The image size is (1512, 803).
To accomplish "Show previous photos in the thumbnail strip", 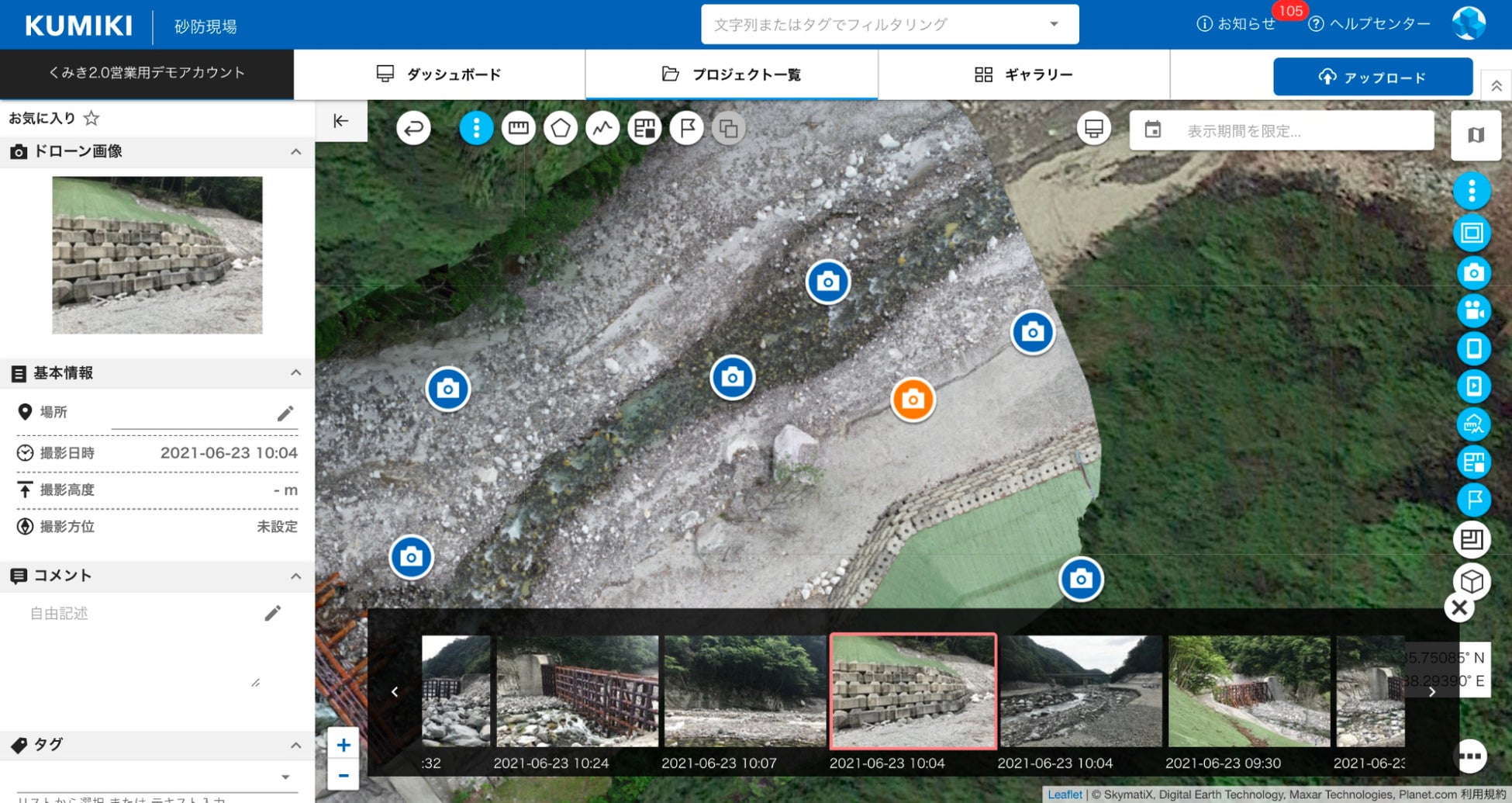I will tap(395, 692).
